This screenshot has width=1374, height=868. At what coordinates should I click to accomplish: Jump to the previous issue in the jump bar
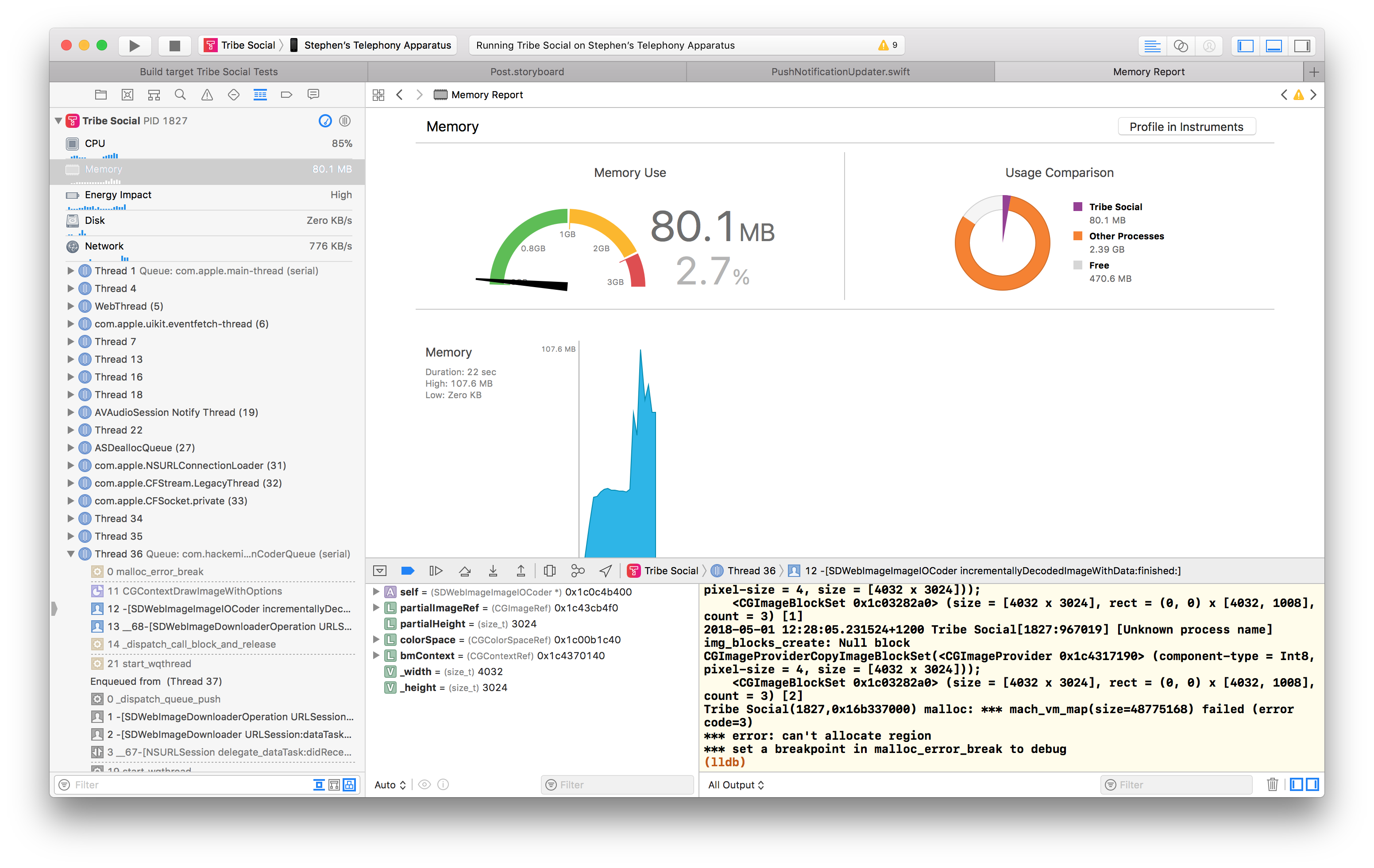click(x=1284, y=95)
